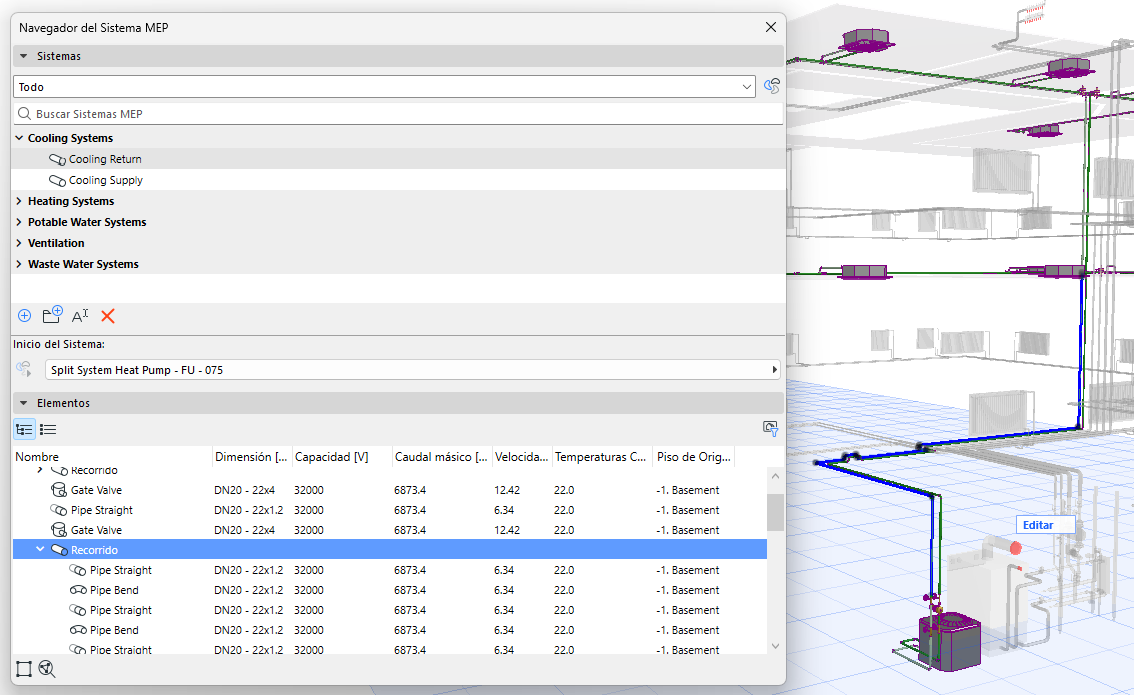Click the selected Recorrido route icon
This screenshot has width=1134, height=695.
click(59, 550)
